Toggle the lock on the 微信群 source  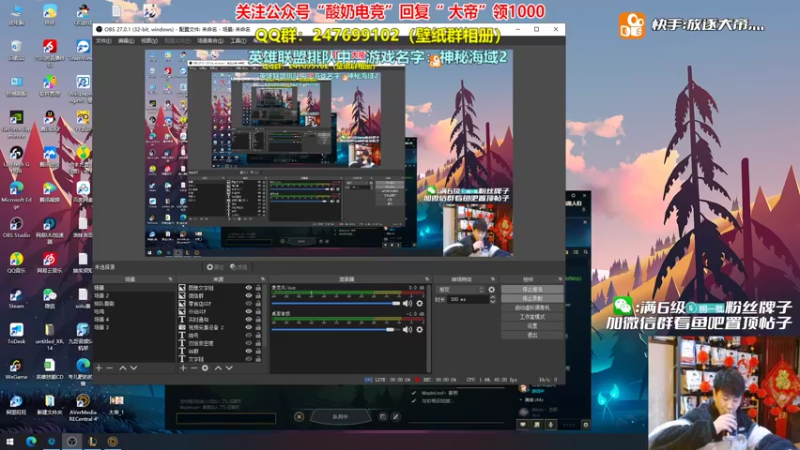[x=258, y=296]
